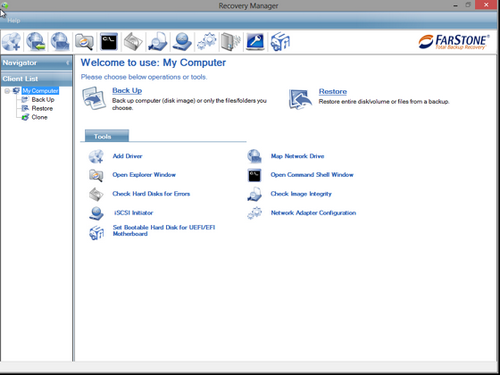Click the Check Image Integrity toolbar icon
Image resolution: width=500 pixels, height=375 pixels.
pos(158,42)
